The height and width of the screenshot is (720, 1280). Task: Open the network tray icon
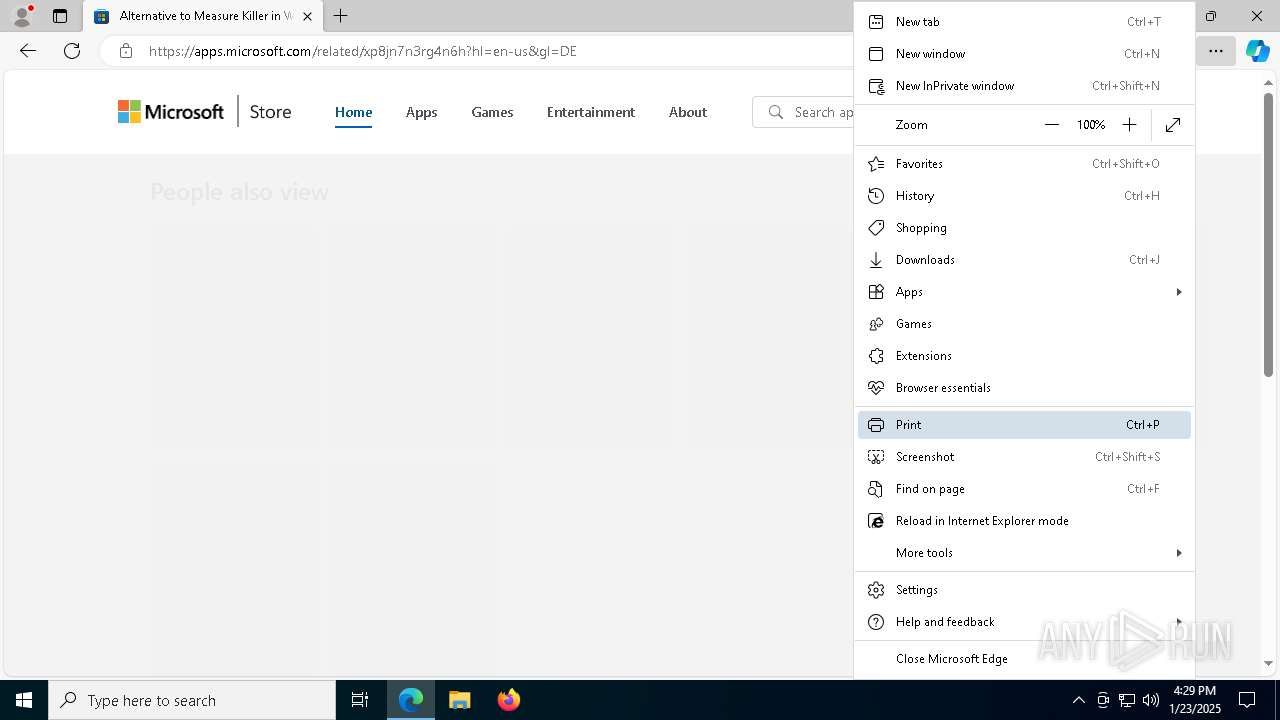[x=1127, y=700]
